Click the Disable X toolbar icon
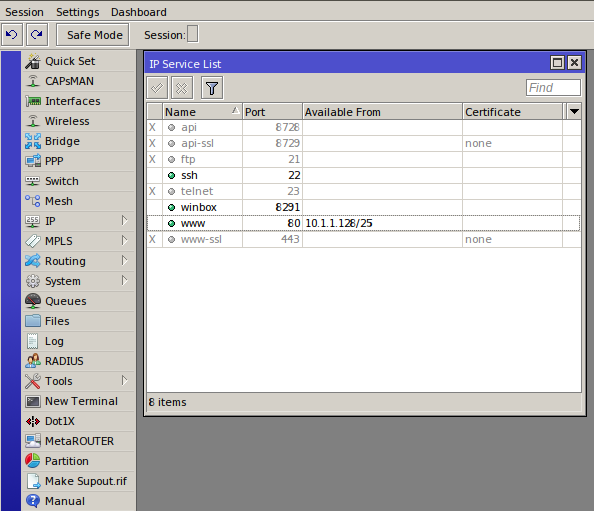The image size is (594, 511). [182, 88]
